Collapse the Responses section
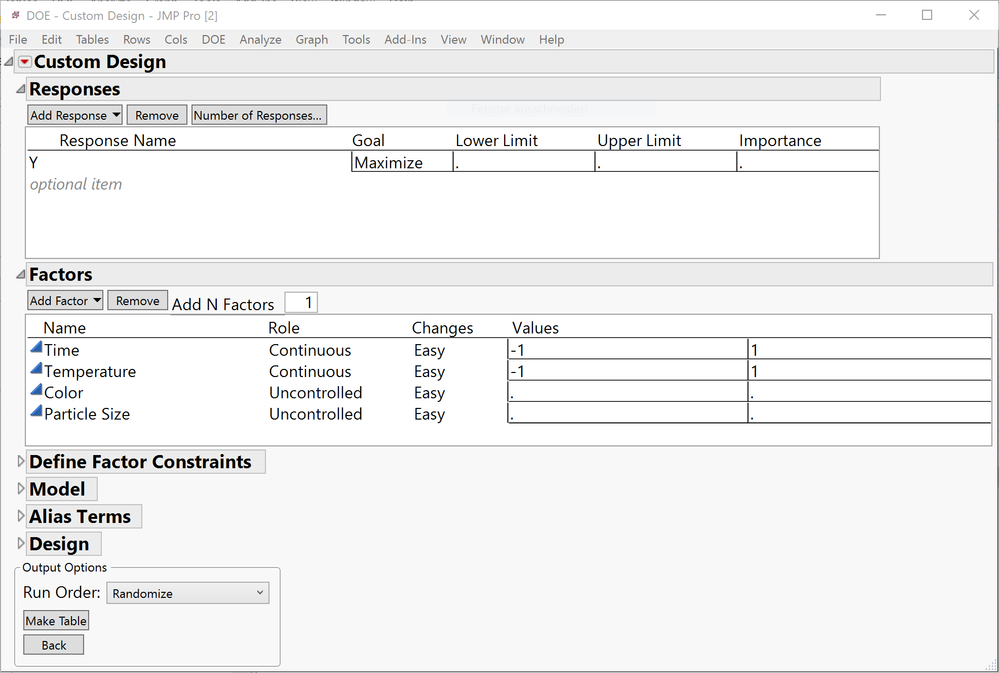This screenshot has width=999, height=673. click(20, 89)
